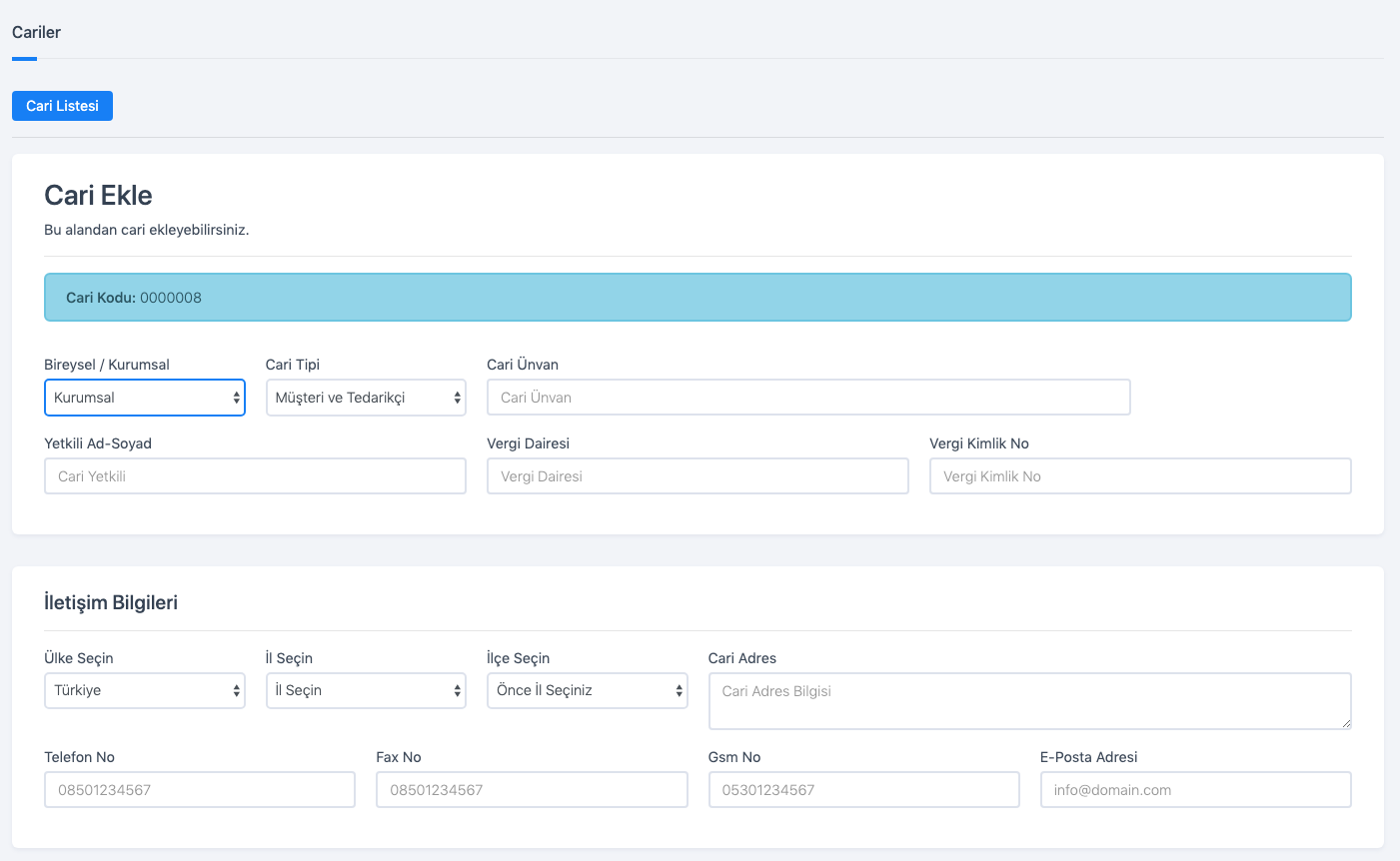Click the Cari Kodu 0000008 banner text
Viewport: 1400px width, 861px height.
click(134, 298)
